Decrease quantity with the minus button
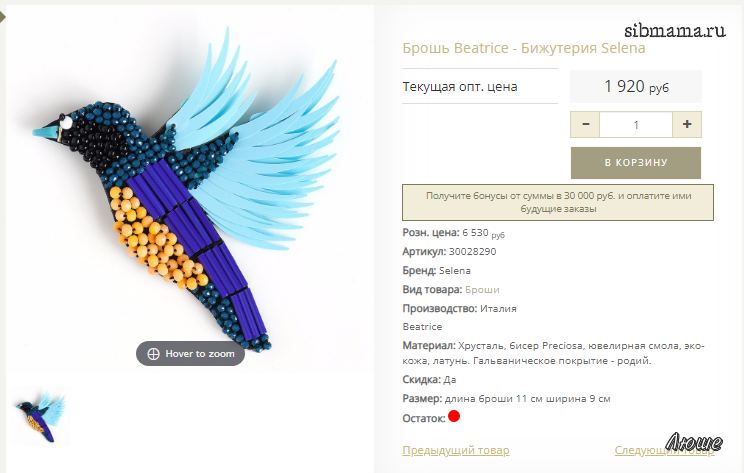The image size is (744, 473). pyautogui.click(x=585, y=124)
